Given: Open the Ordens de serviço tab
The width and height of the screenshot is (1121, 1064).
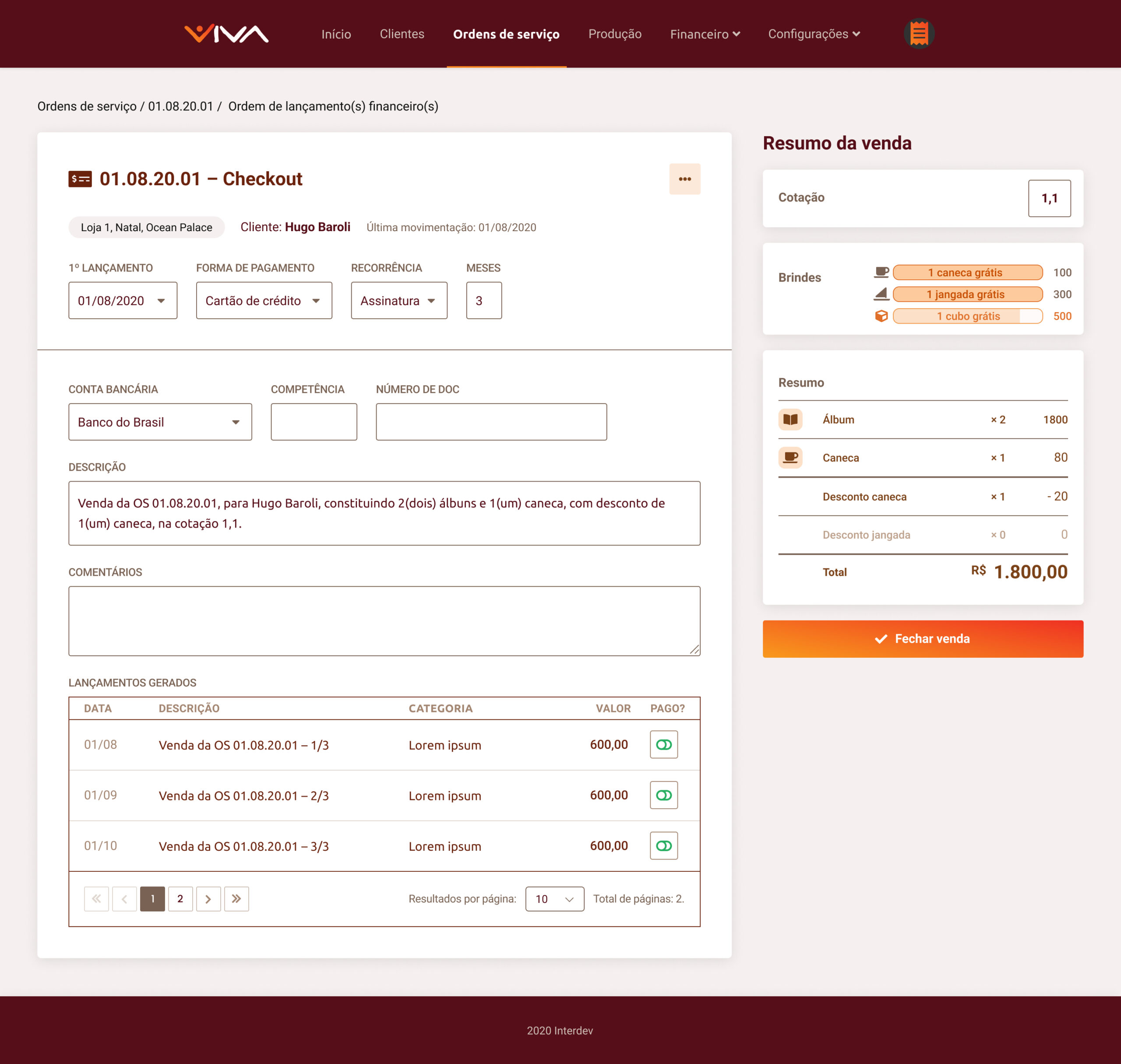Looking at the screenshot, I should pyautogui.click(x=507, y=34).
